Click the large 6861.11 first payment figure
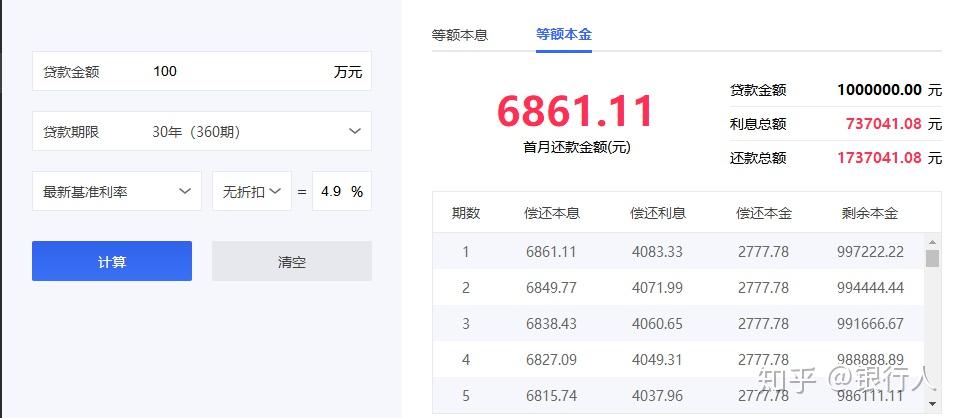Image resolution: width=962 pixels, height=418 pixels. tap(575, 111)
